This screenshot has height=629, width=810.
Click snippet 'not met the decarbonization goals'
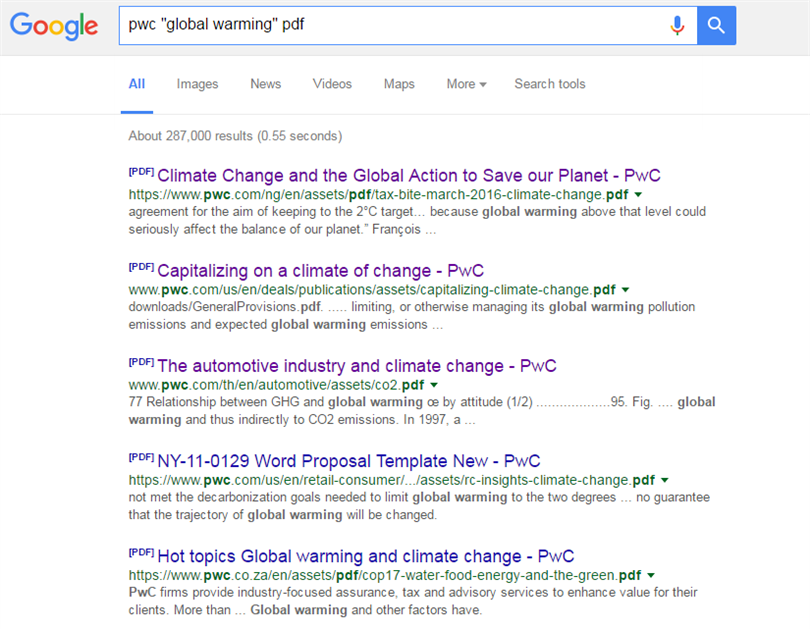419,506
